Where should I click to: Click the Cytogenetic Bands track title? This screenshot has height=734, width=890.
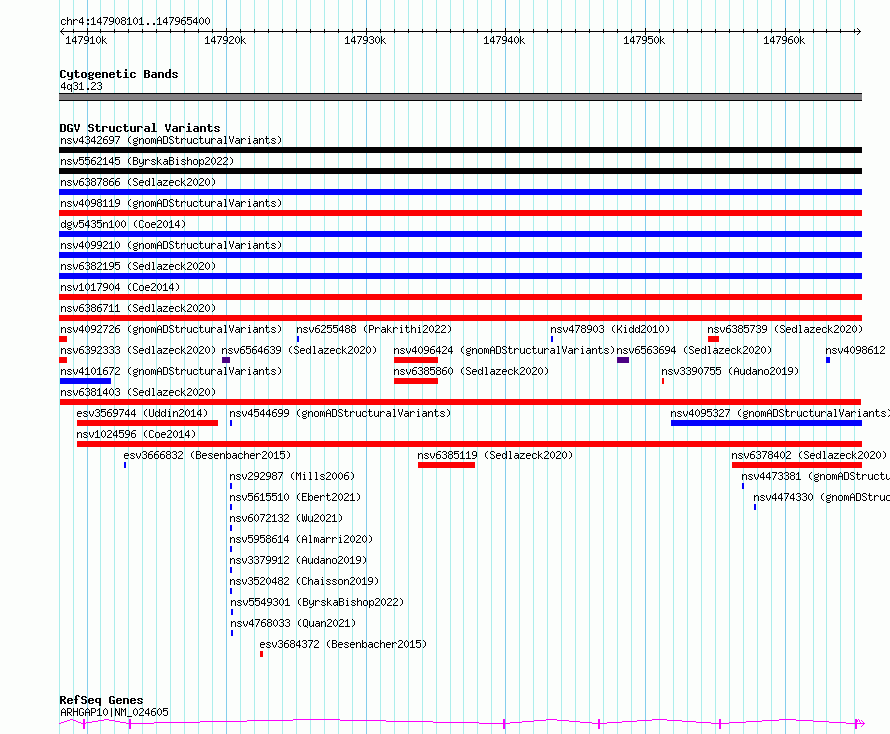(x=119, y=74)
